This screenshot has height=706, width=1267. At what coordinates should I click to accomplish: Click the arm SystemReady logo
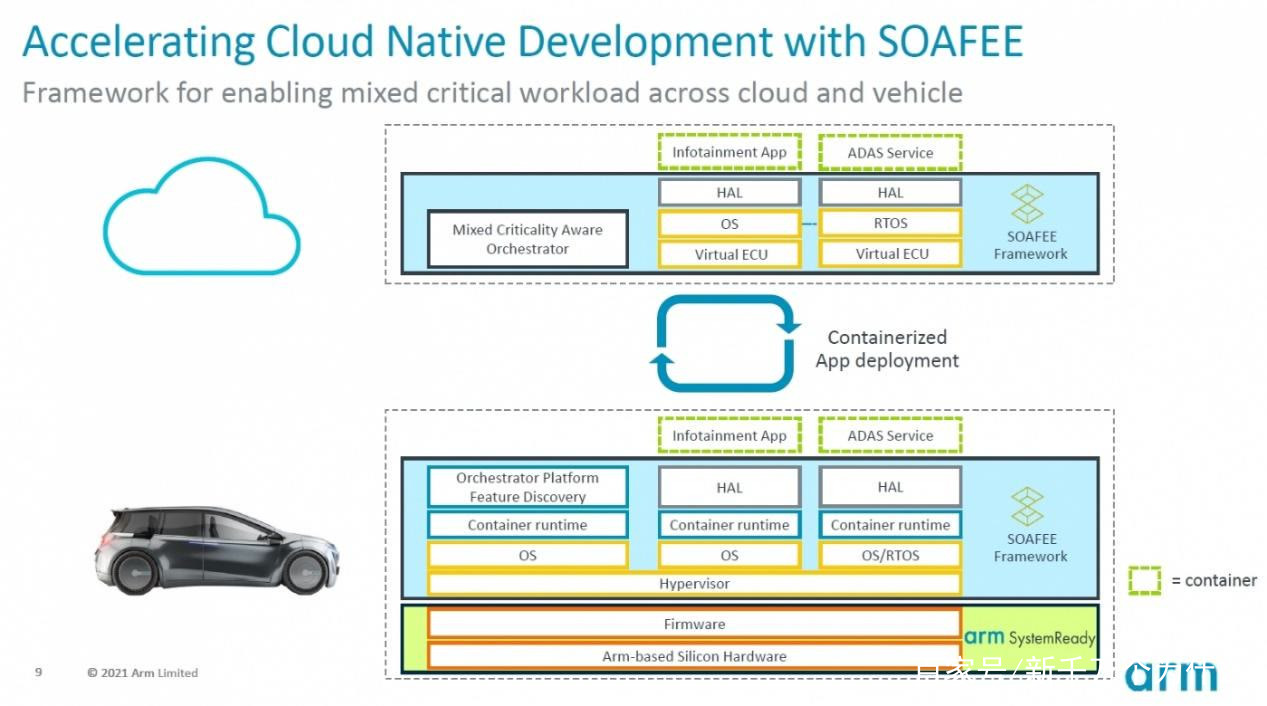[1029, 637]
